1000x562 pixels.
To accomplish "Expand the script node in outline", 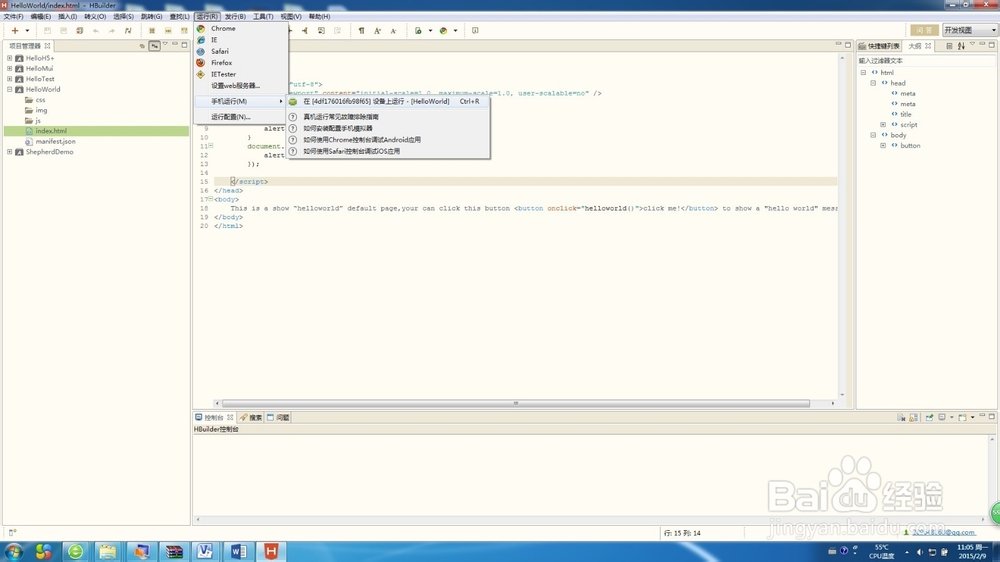I will click(x=883, y=125).
